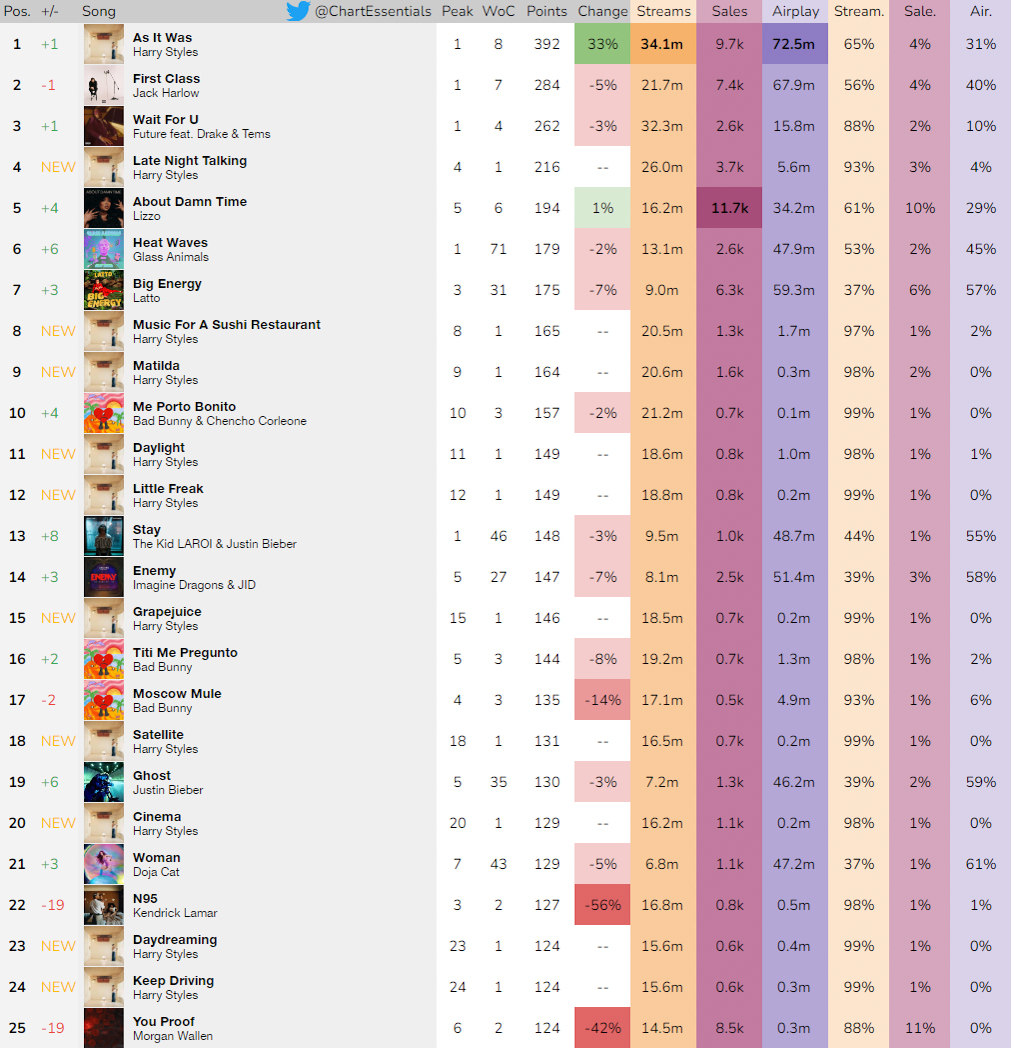This screenshot has width=1011, height=1048.
Task: Click the First Class album artwork
Action: [104, 85]
